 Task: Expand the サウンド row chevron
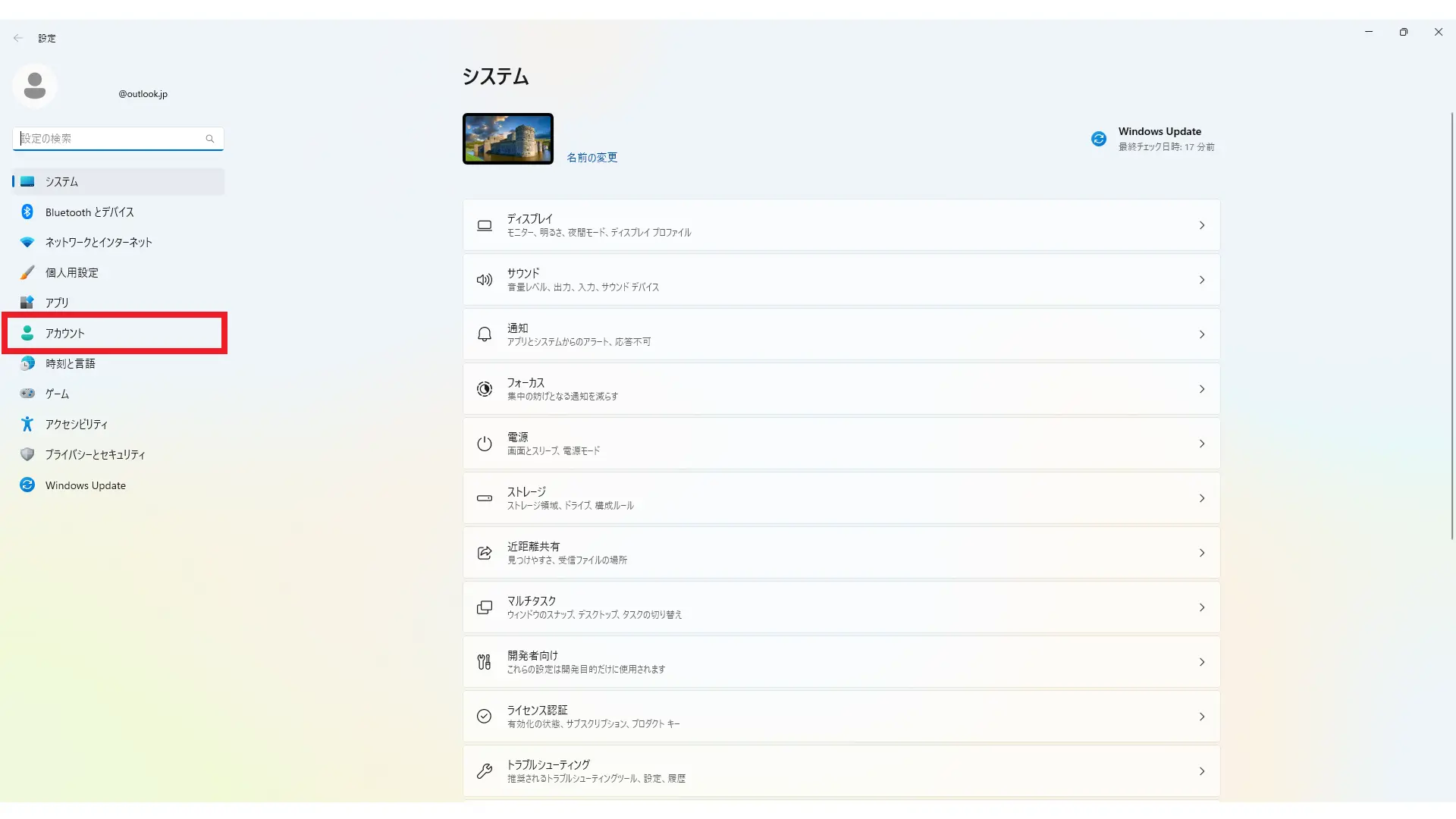[1202, 280]
